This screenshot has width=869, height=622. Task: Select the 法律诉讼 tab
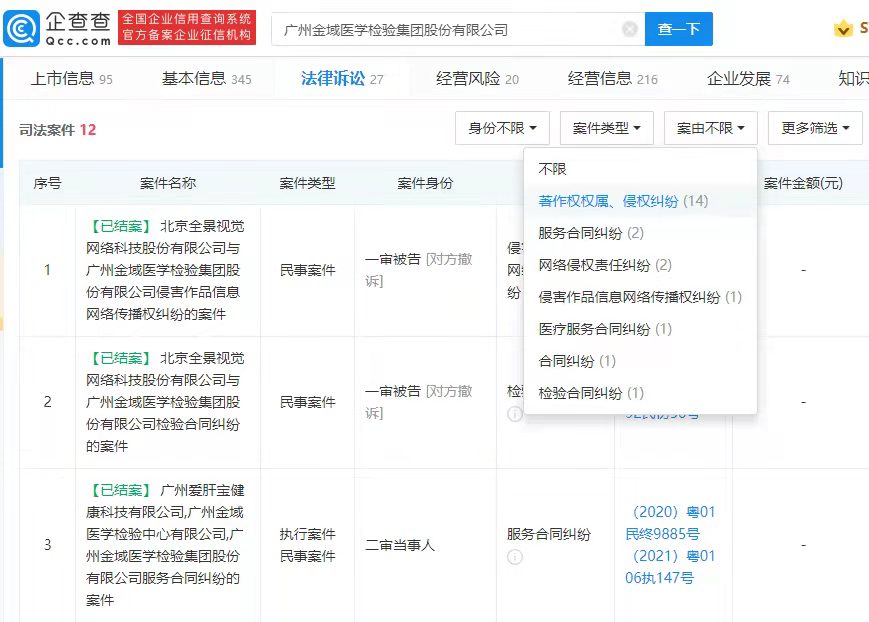tap(342, 79)
